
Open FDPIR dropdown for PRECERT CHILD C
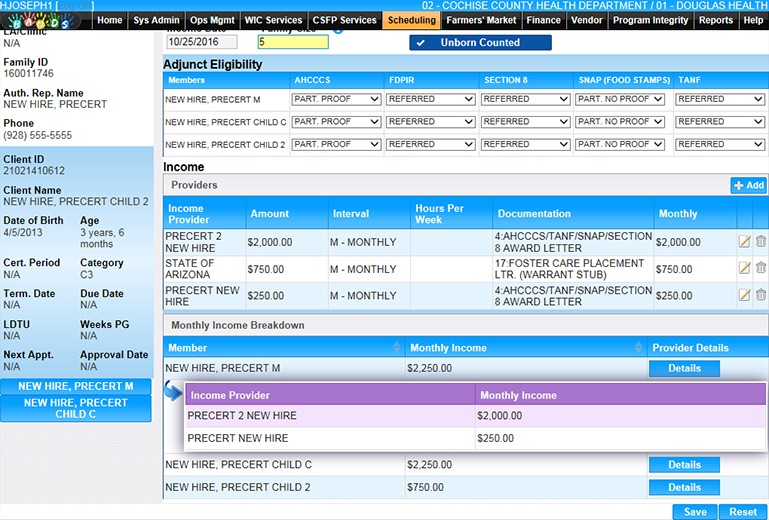431,122
